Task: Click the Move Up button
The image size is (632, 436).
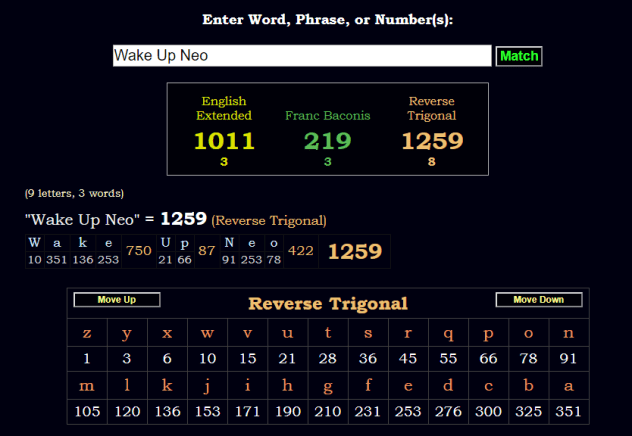Action: (x=116, y=300)
